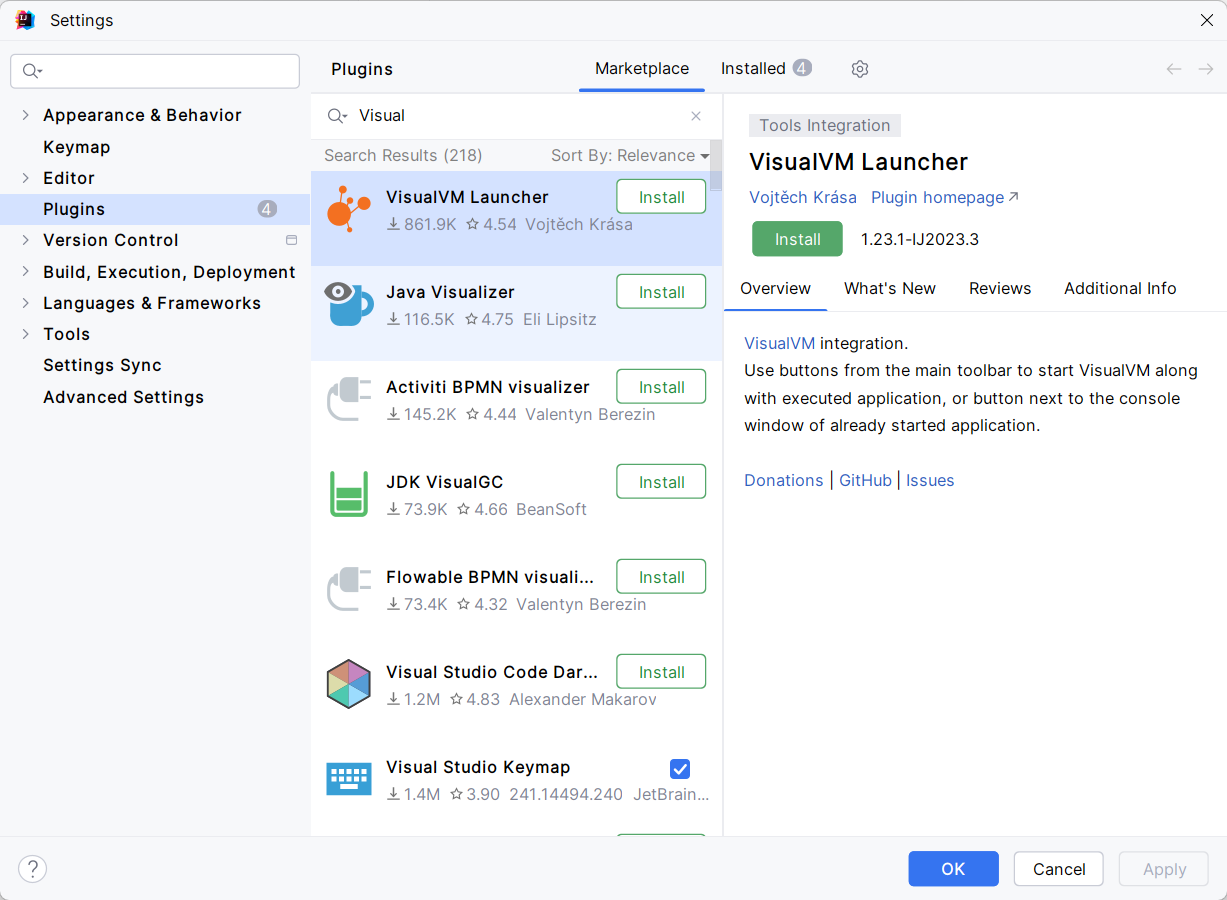Open the Sort By Relevance dropdown
The width and height of the screenshot is (1227, 900).
click(x=630, y=156)
